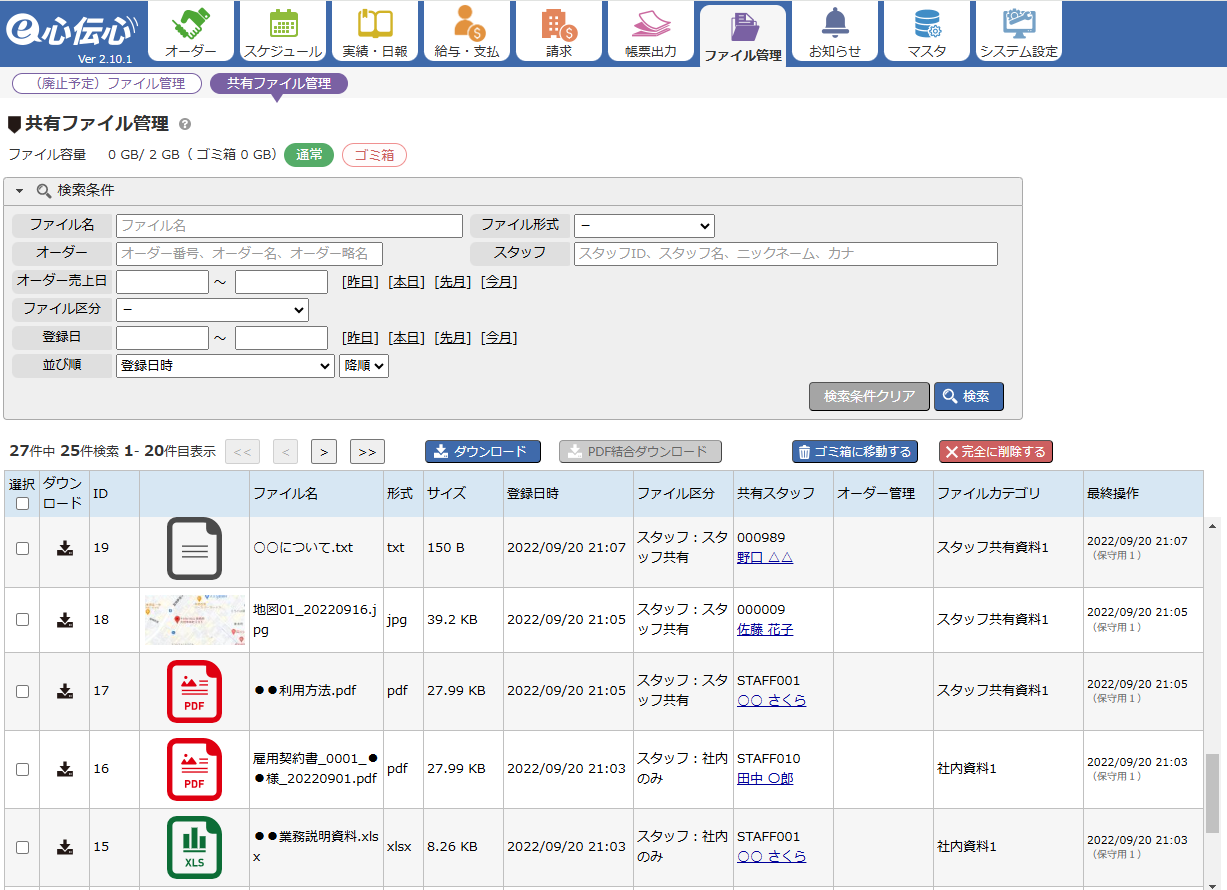Focus the オーダー売上日 end date field

(281, 282)
